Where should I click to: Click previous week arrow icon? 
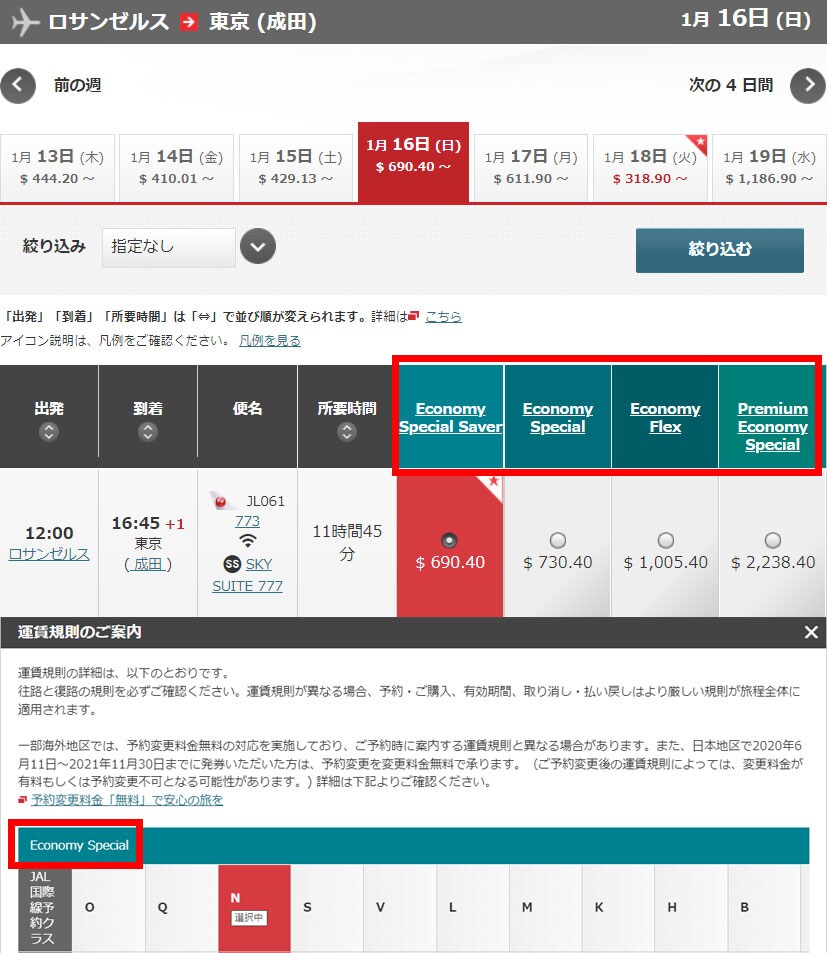point(18,86)
